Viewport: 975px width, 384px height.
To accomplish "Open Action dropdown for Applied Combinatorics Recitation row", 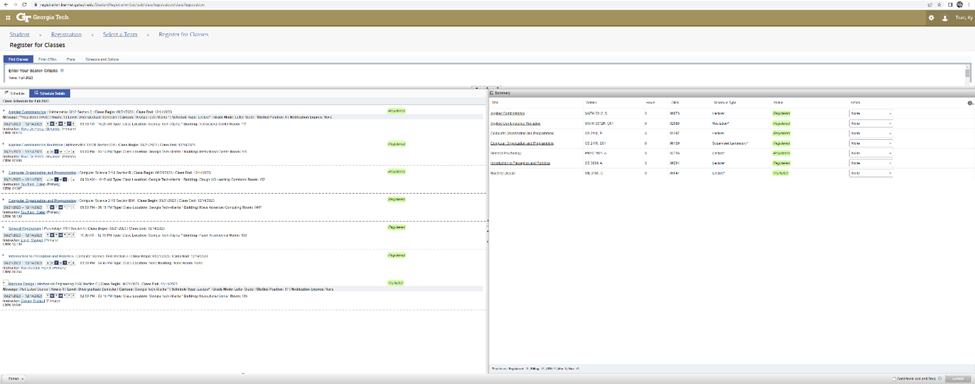I will pyautogui.click(x=871, y=124).
